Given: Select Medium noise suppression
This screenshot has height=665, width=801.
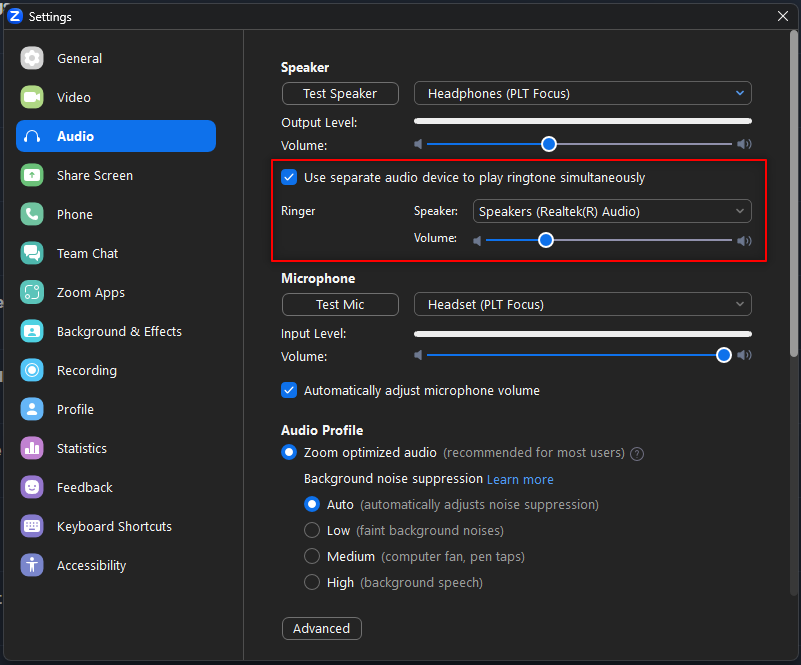Looking at the screenshot, I should tap(312, 556).
